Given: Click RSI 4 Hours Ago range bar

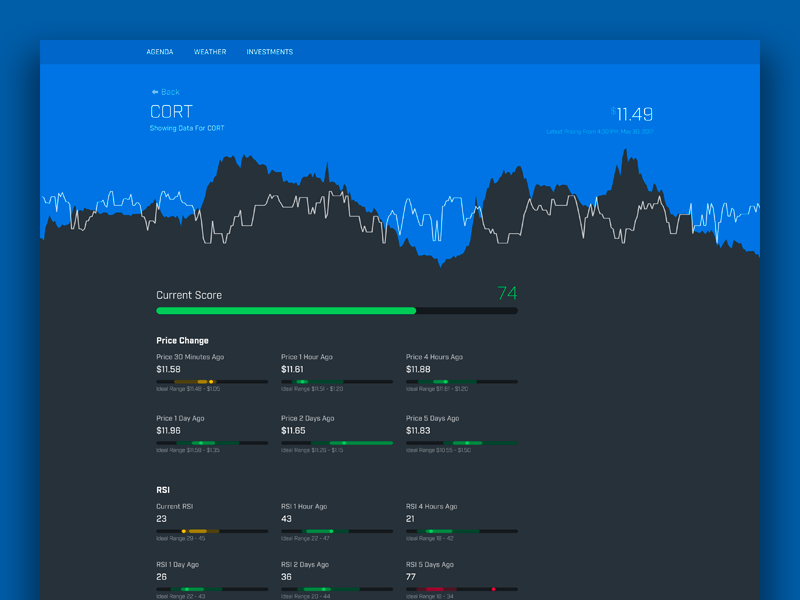Looking at the screenshot, I should [462, 531].
